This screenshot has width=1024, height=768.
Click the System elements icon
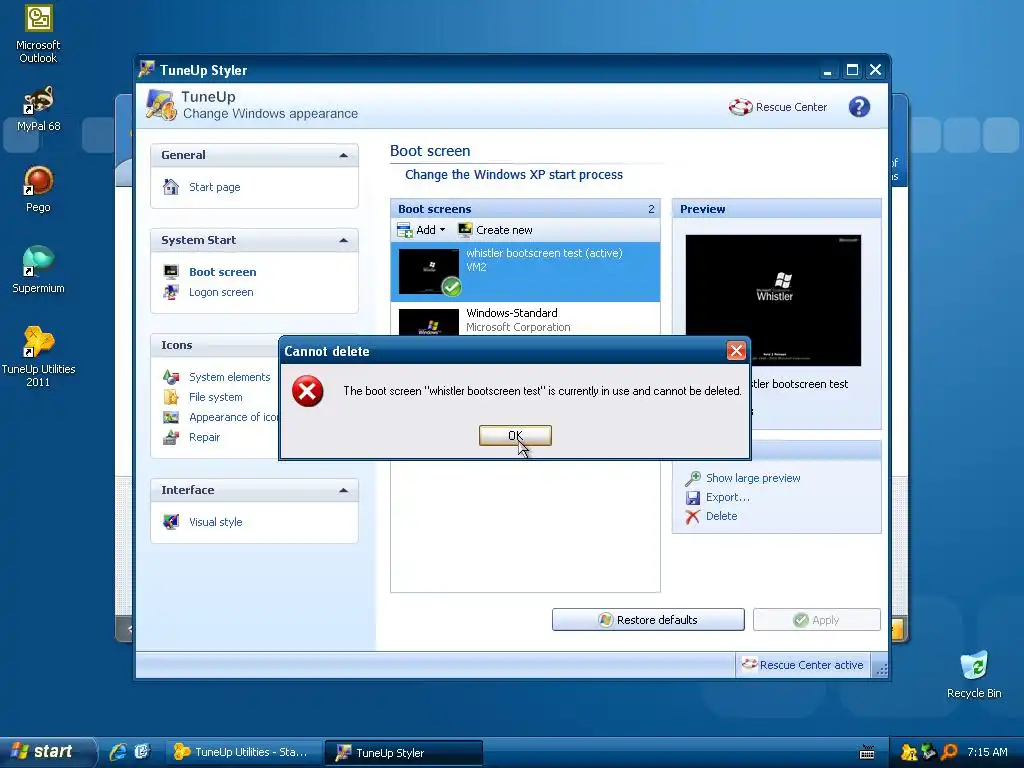point(171,377)
